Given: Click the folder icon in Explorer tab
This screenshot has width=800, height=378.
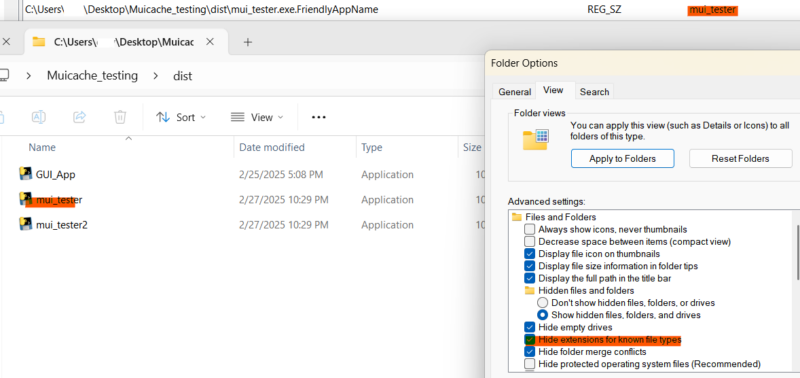Looking at the screenshot, I should coord(39,42).
